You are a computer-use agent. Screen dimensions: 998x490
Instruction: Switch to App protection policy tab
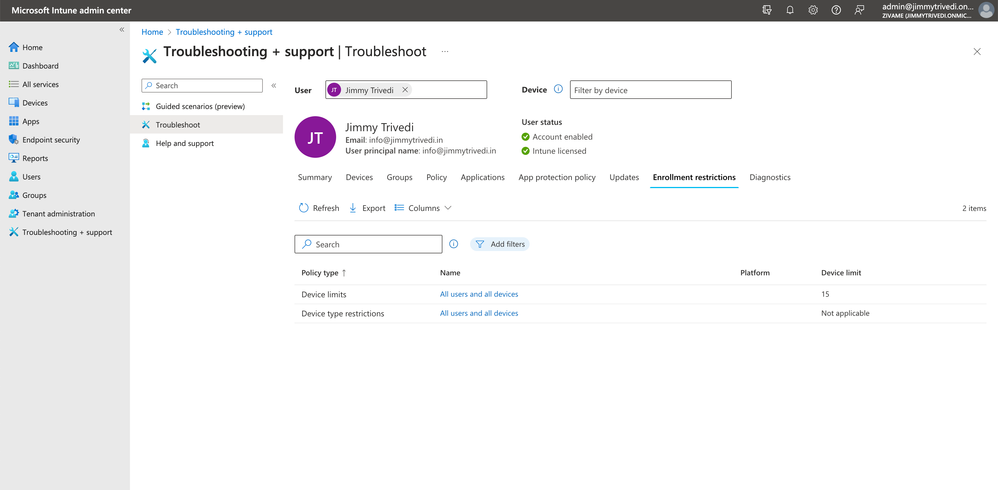coord(557,178)
